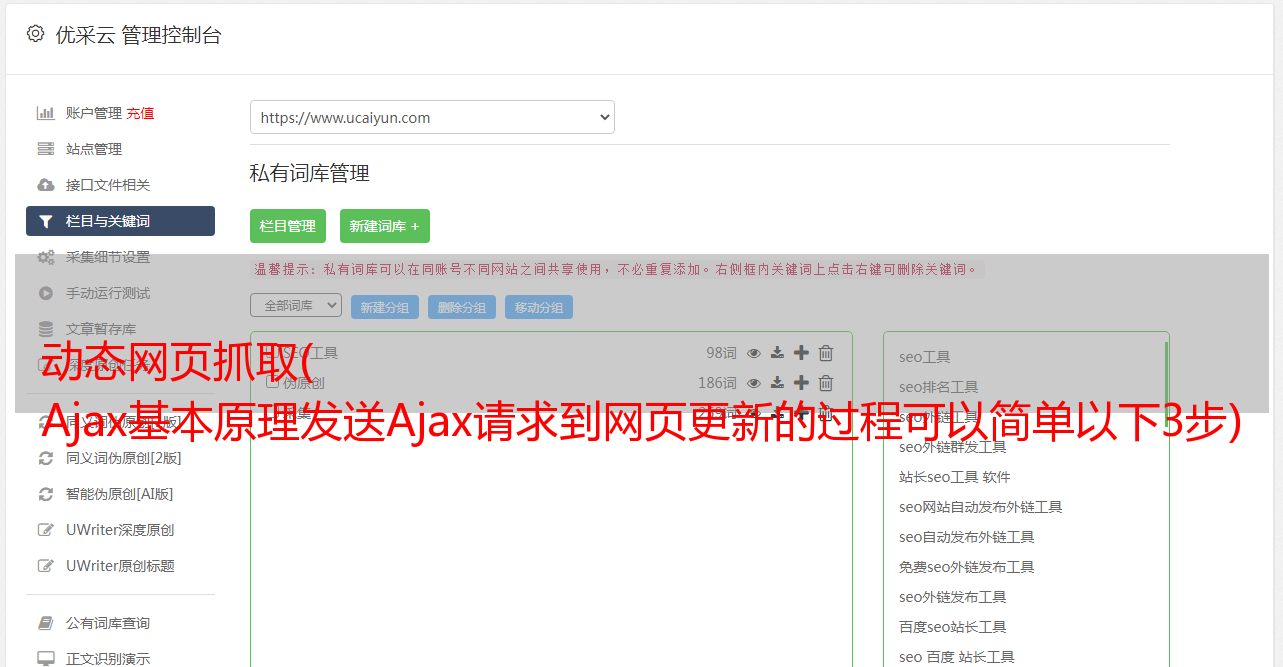Open the 全部词库 group dropdown
1283x667 pixels.
point(296,305)
